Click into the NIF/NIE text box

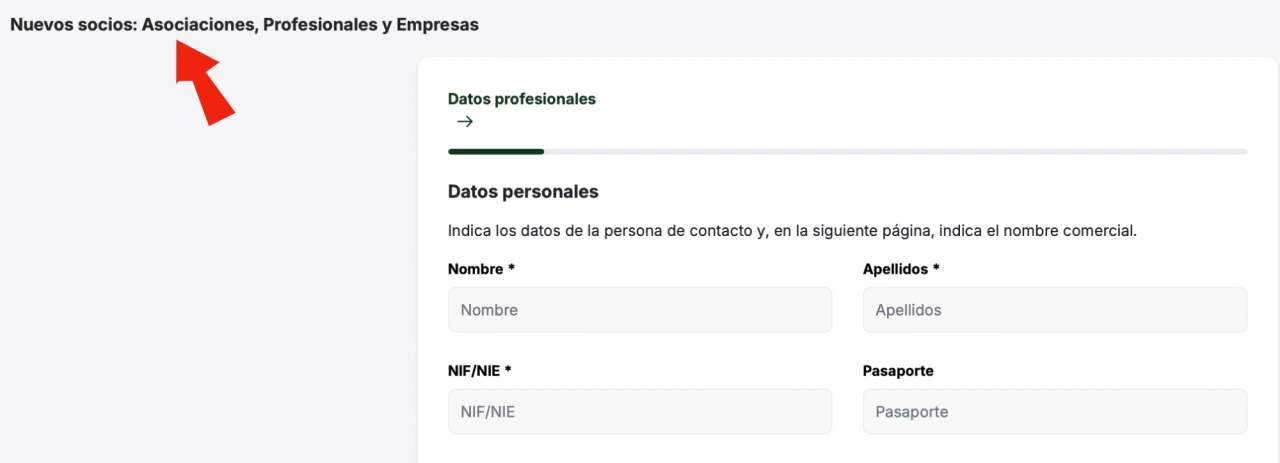tap(639, 411)
